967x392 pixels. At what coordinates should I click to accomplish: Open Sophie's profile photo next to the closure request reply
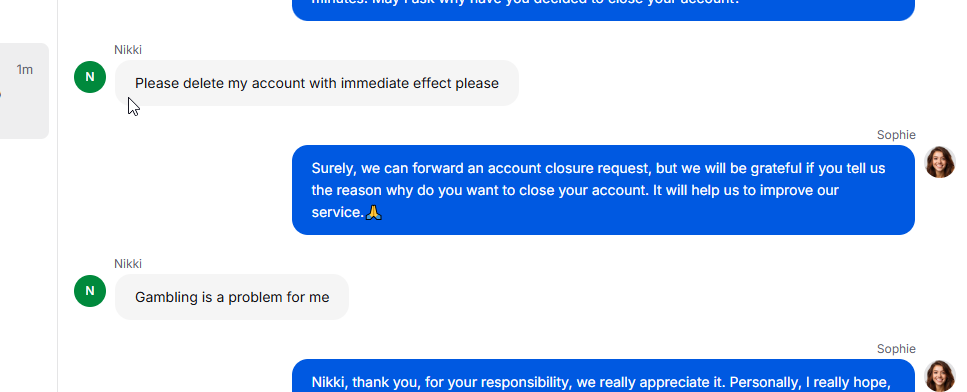[940, 162]
